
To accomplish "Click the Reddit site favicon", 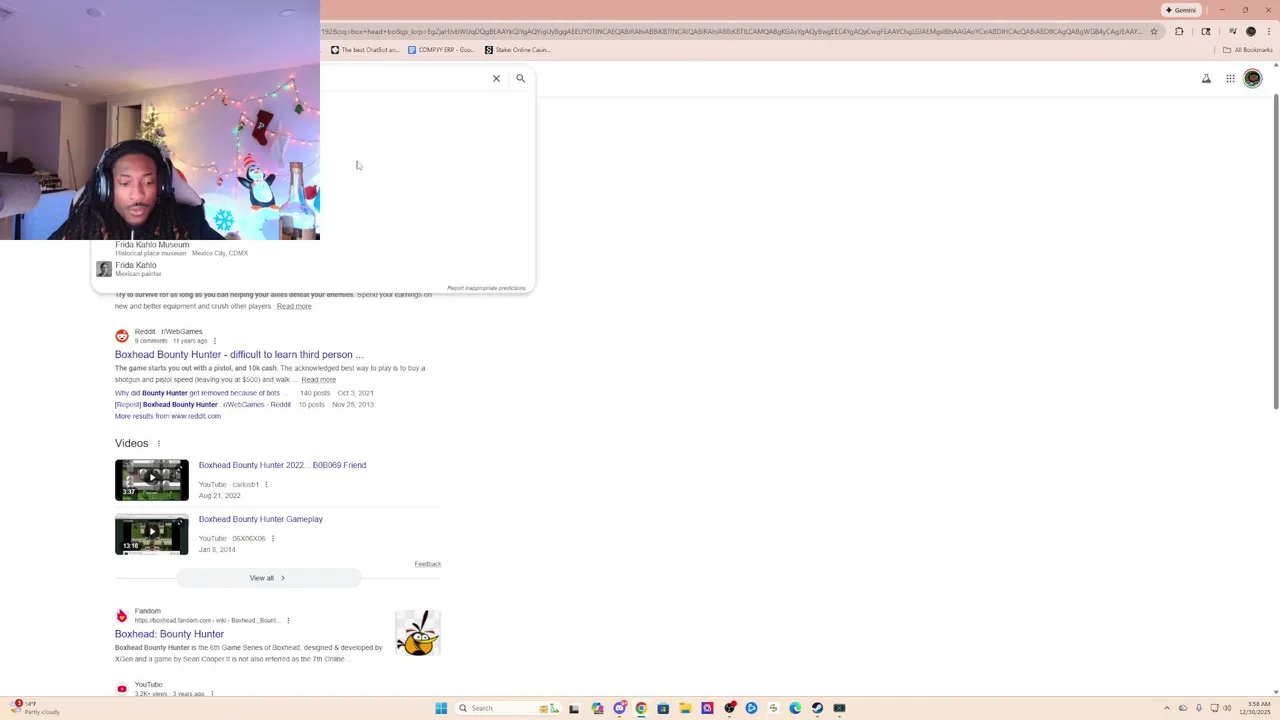I will [x=122, y=336].
